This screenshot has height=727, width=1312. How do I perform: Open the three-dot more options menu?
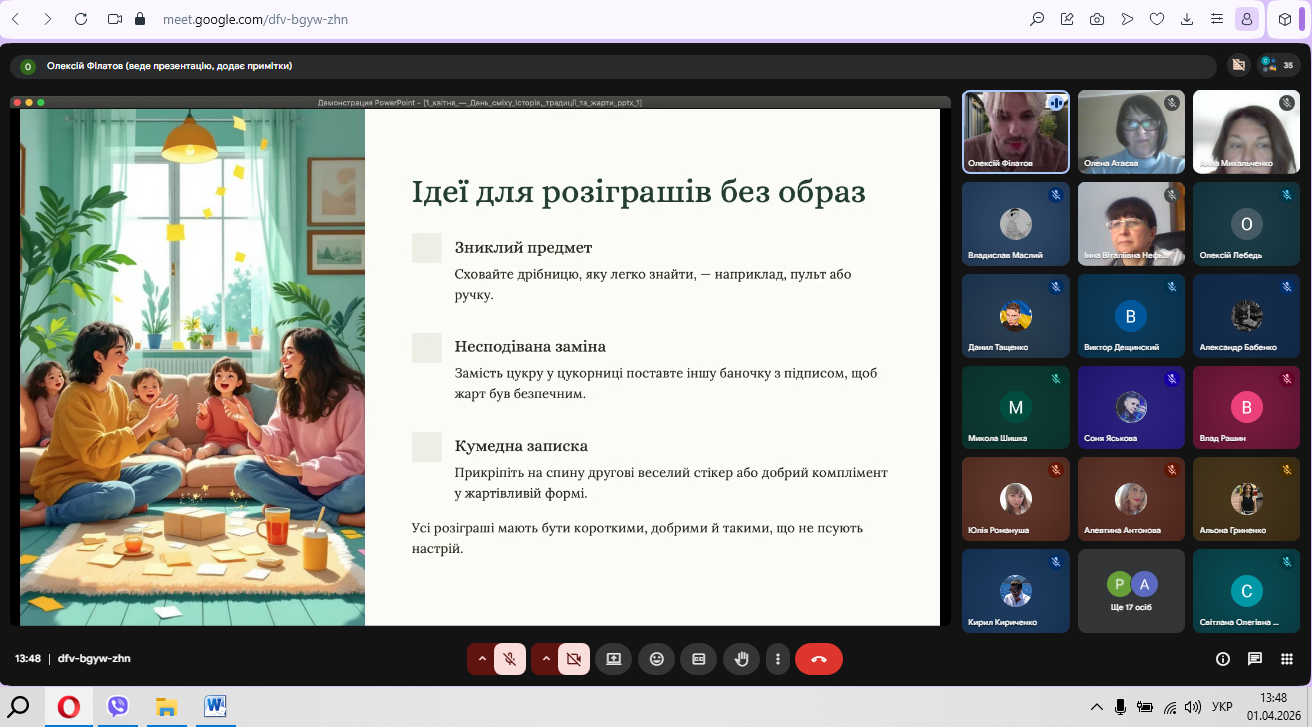click(778, 659)
